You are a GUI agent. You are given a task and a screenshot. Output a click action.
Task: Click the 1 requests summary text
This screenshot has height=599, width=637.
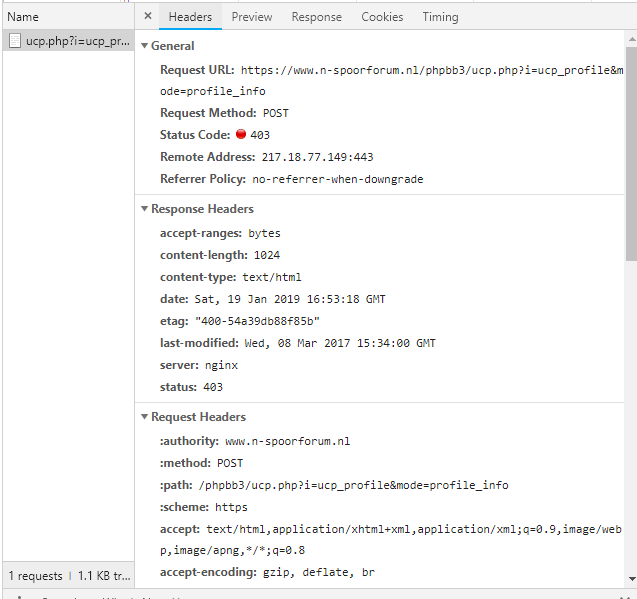[x=35, y=576]
